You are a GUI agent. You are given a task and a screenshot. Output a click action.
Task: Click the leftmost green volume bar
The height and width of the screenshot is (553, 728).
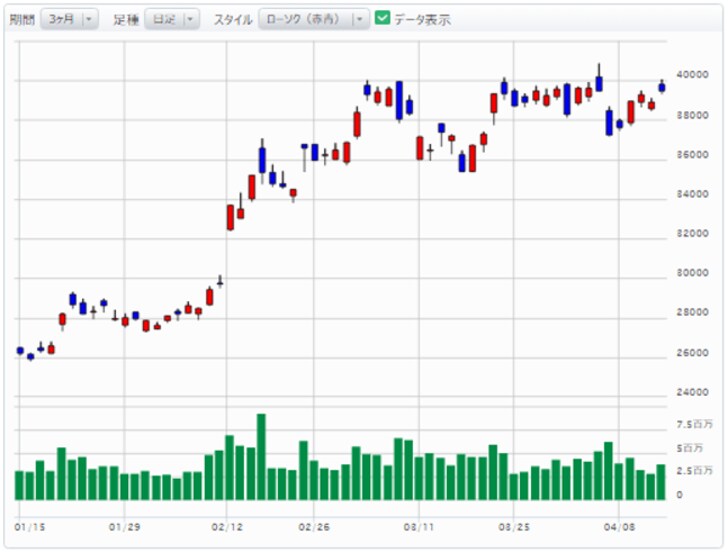pyautogui.click(x=19, y=485)
